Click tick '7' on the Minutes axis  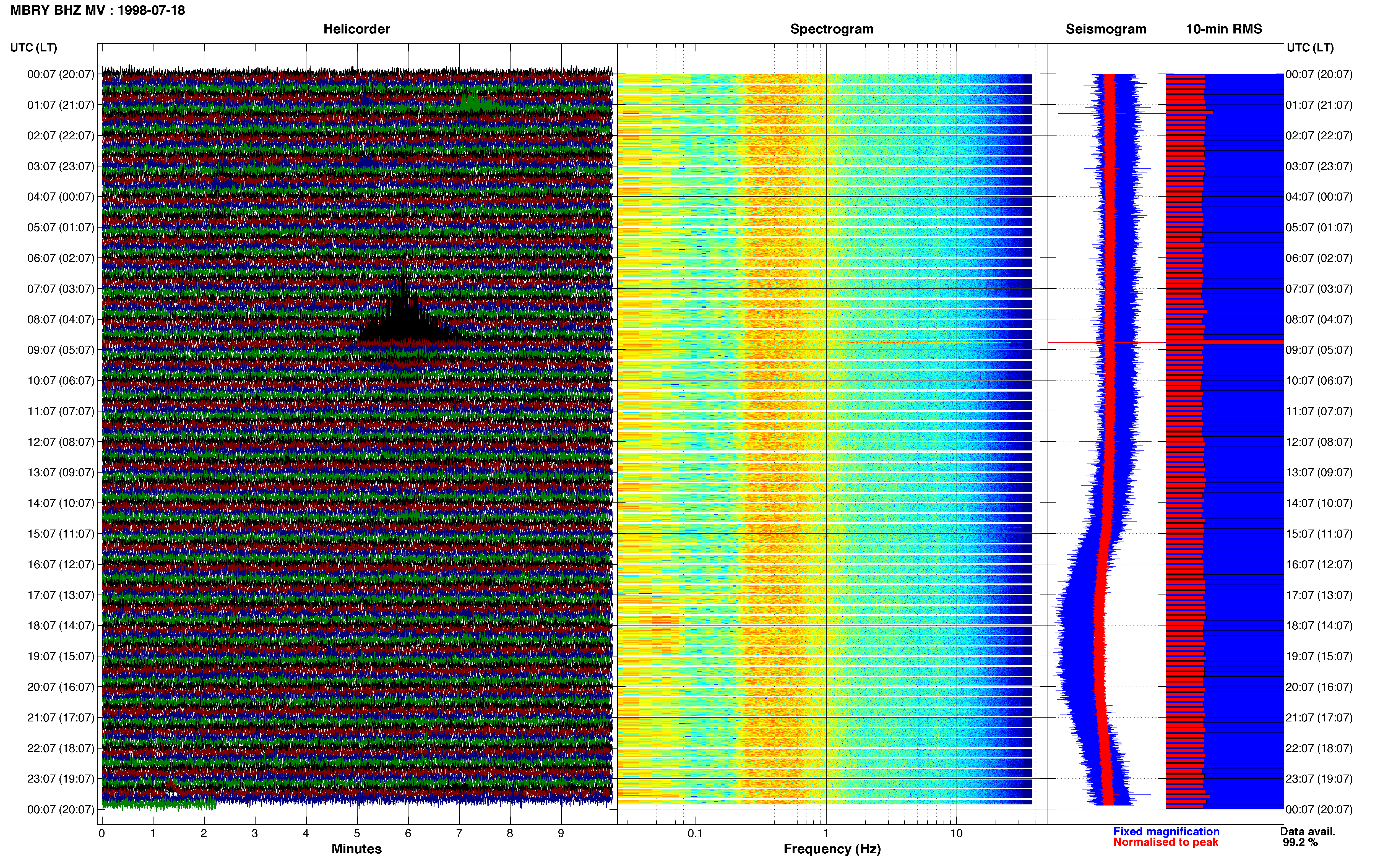459,833
